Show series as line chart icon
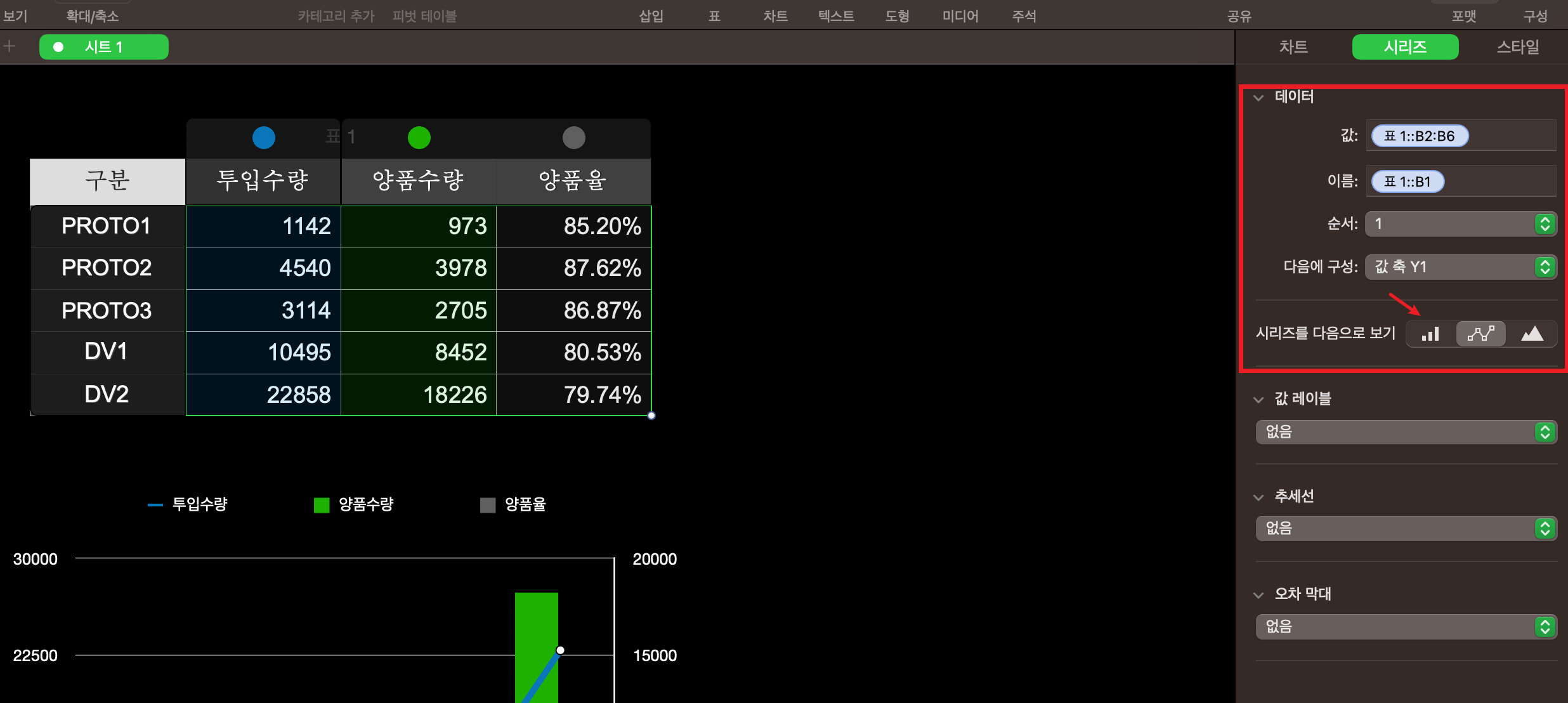Screen dimensions: 1568x703 (1480, 334)
